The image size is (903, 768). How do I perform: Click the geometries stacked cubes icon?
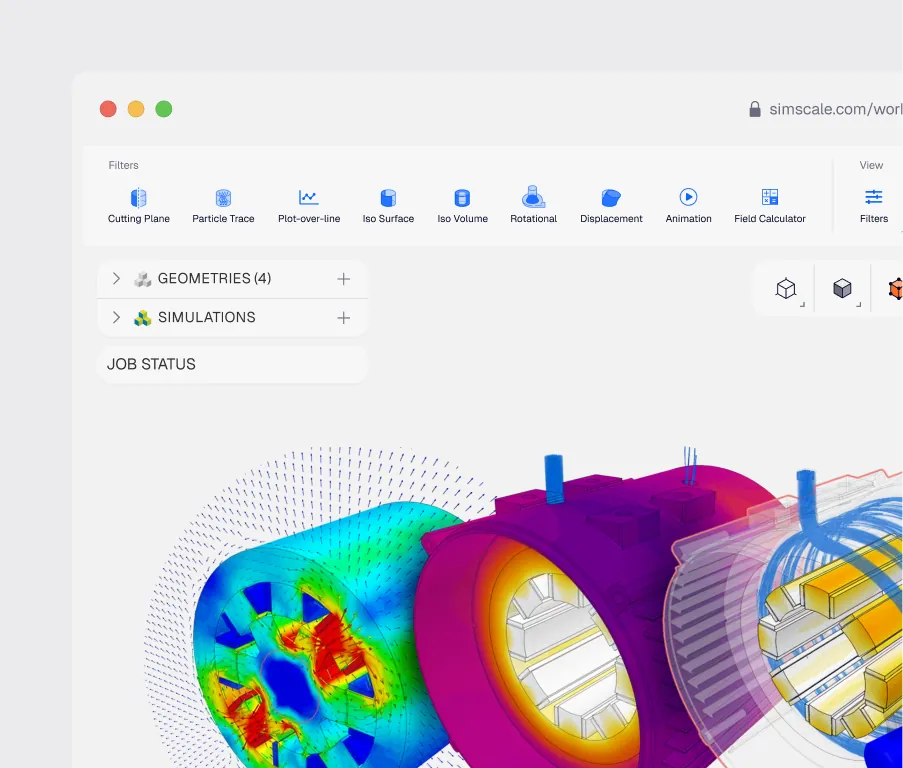(142, 279)
